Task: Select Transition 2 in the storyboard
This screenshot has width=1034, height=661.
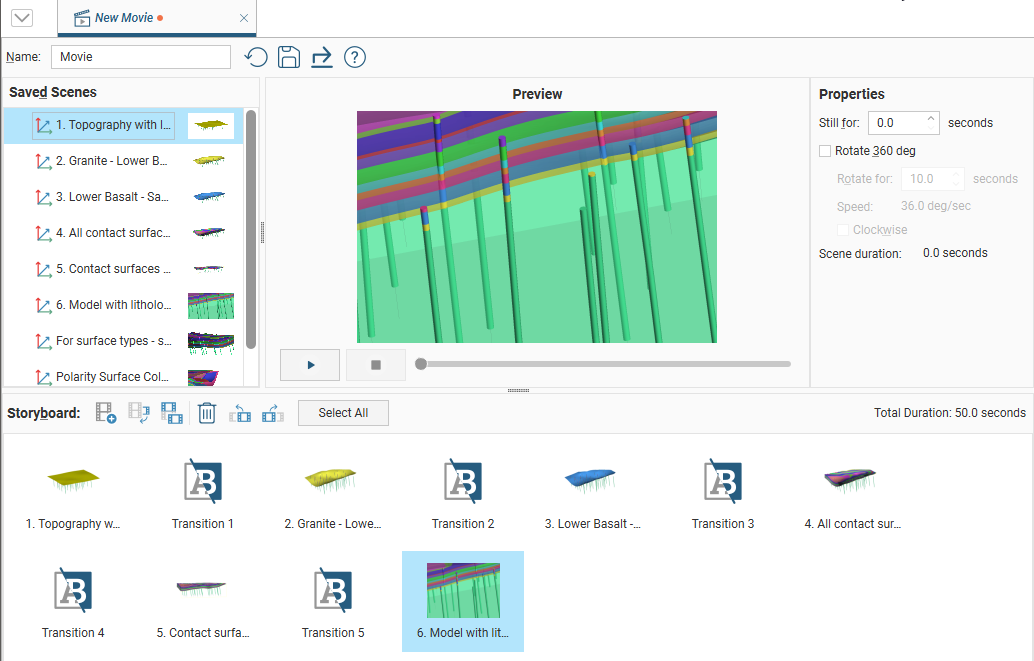Action: pyautogui.click(x=463, y=490)
